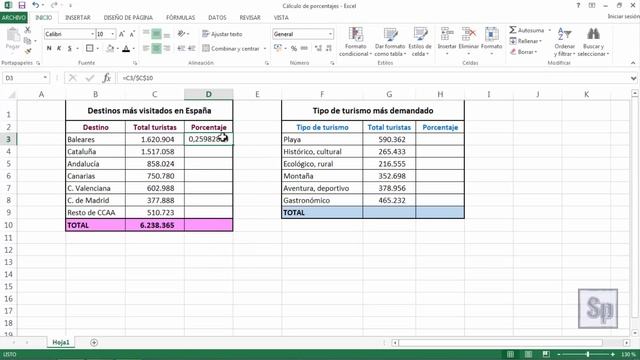
Task: Click the Eliminar cells icon
Action: [x=469, y=35]
